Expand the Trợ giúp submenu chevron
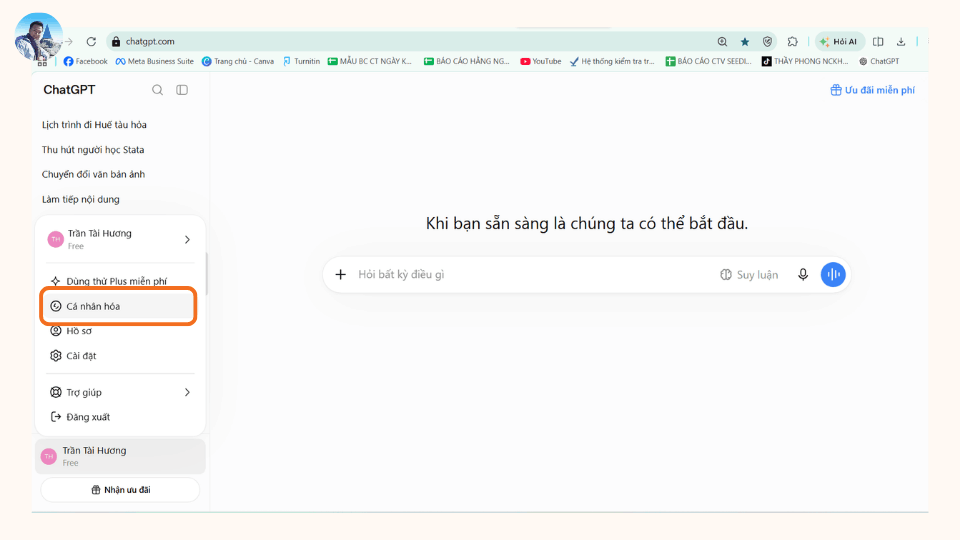The image size is (960, 540). click(187, 392)
